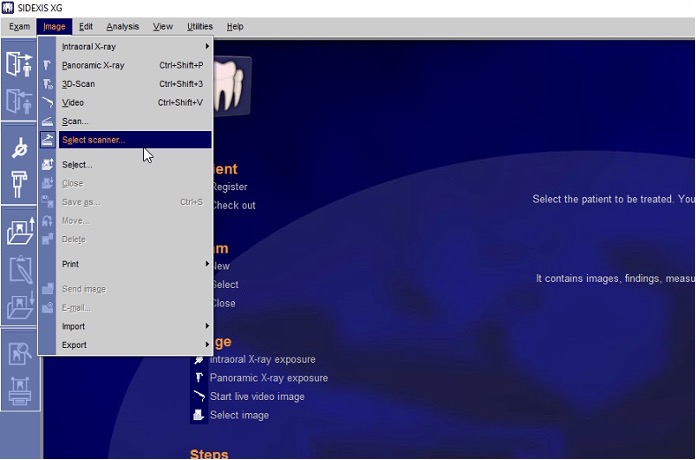The image size is (696, 460).
Task: Click the save image folder icon in sidebar
Action: (20, 305)
